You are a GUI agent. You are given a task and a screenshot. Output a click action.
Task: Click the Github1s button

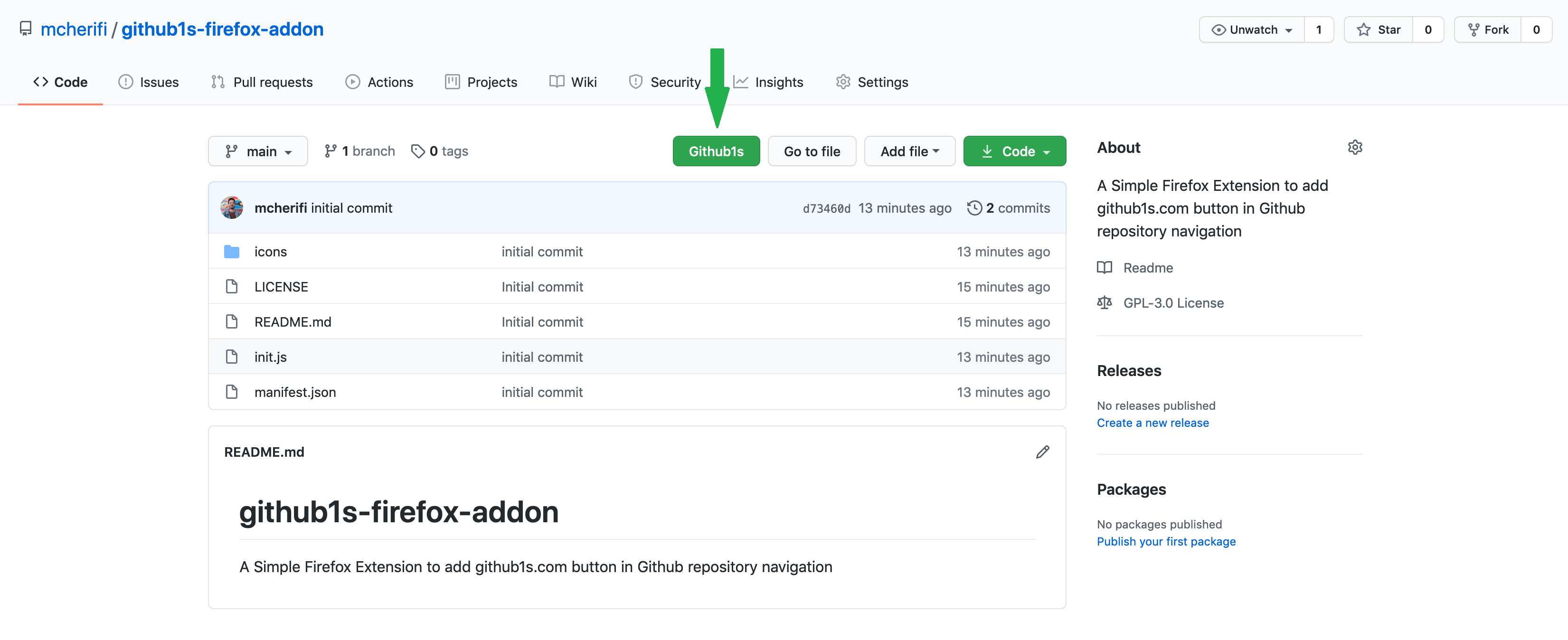716,151
